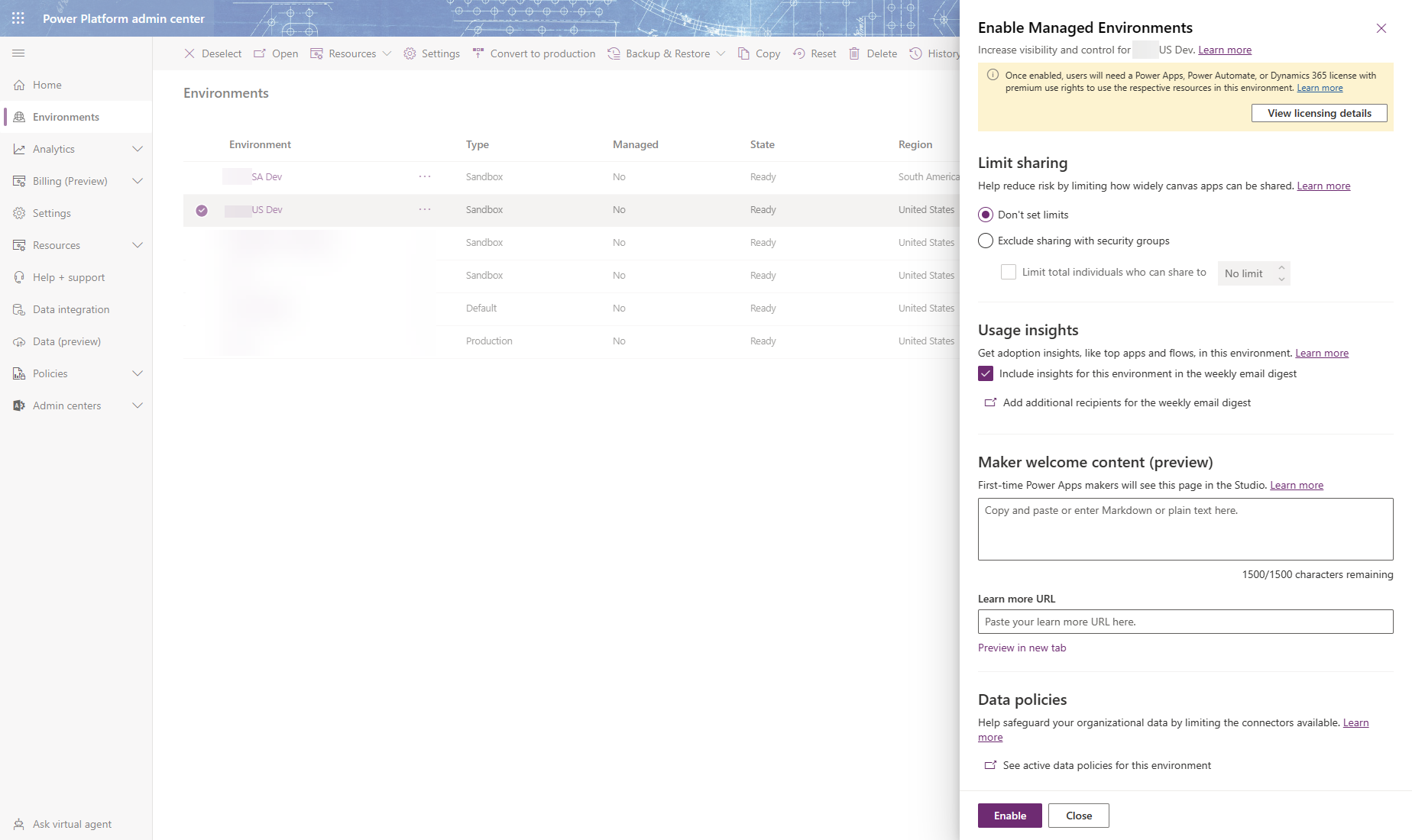Click the Analytics chart icon
Viewport: 1412px width, 840px height.
point(19,149)
